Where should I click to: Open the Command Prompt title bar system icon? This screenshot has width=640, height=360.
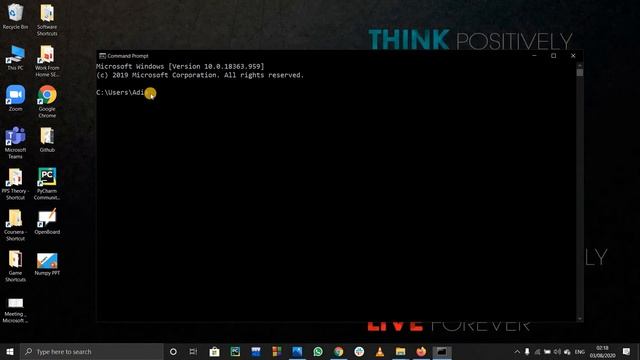click(102, 56)
